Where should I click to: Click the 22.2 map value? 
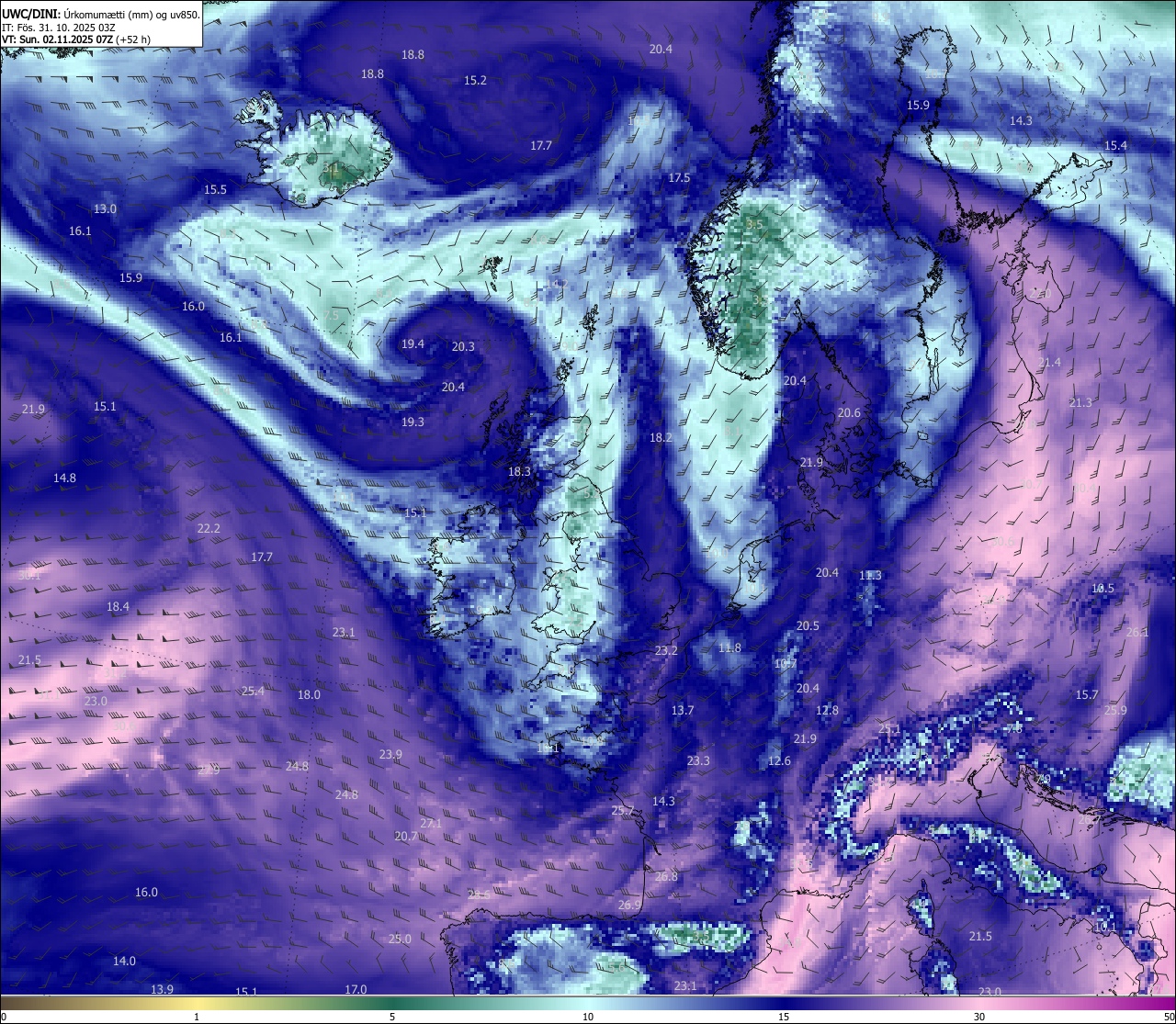point(209,529)
